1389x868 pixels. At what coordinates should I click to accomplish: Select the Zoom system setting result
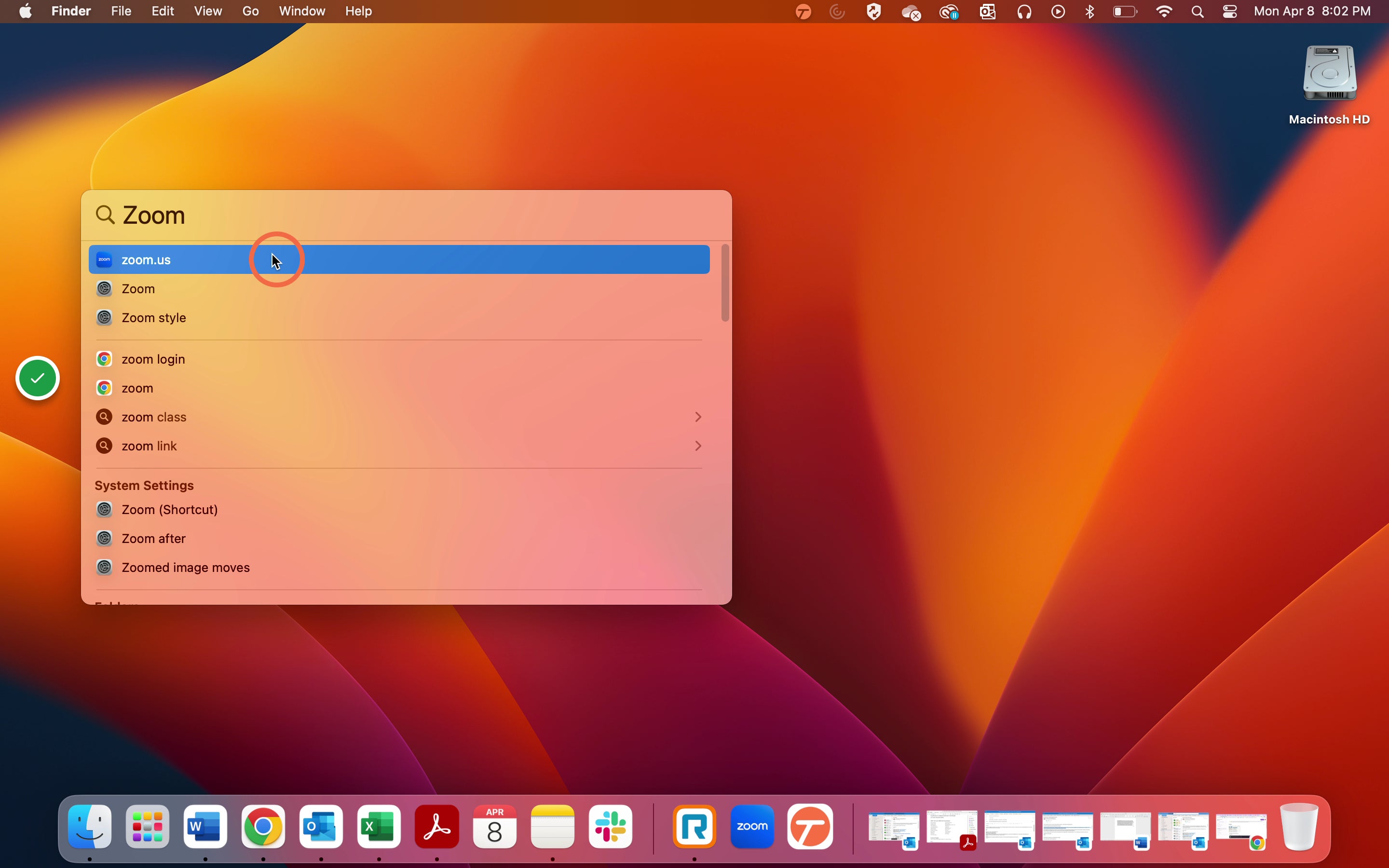[x=399, y=289]
